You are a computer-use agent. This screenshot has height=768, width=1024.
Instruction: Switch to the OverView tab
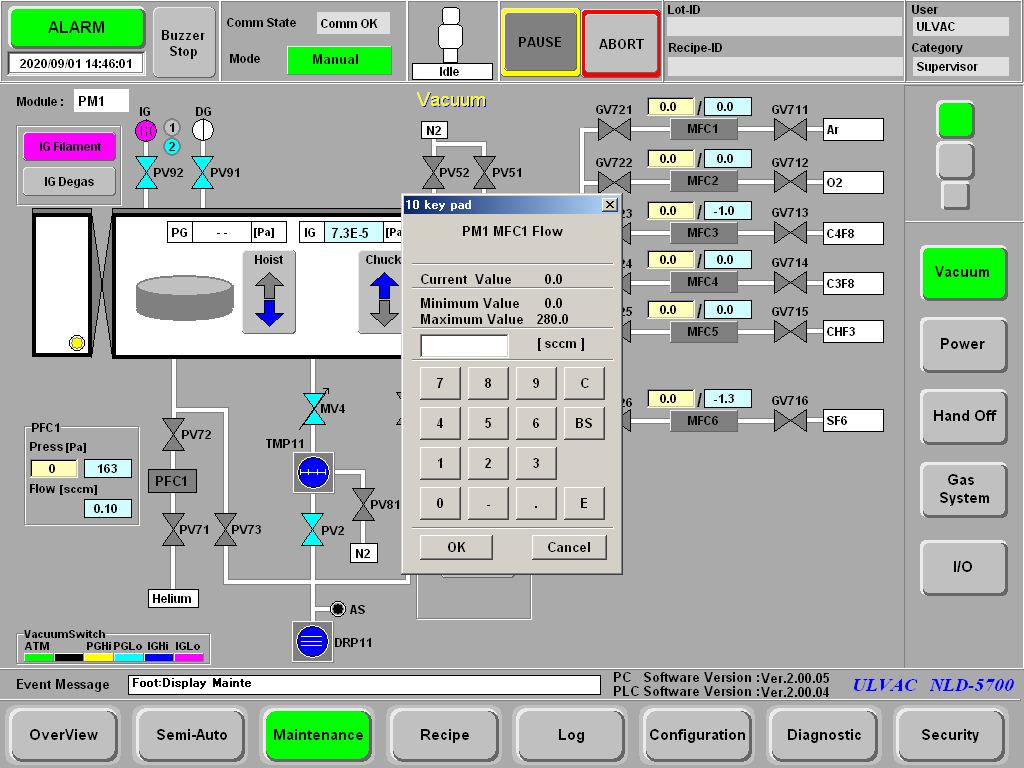click(63, 735)
